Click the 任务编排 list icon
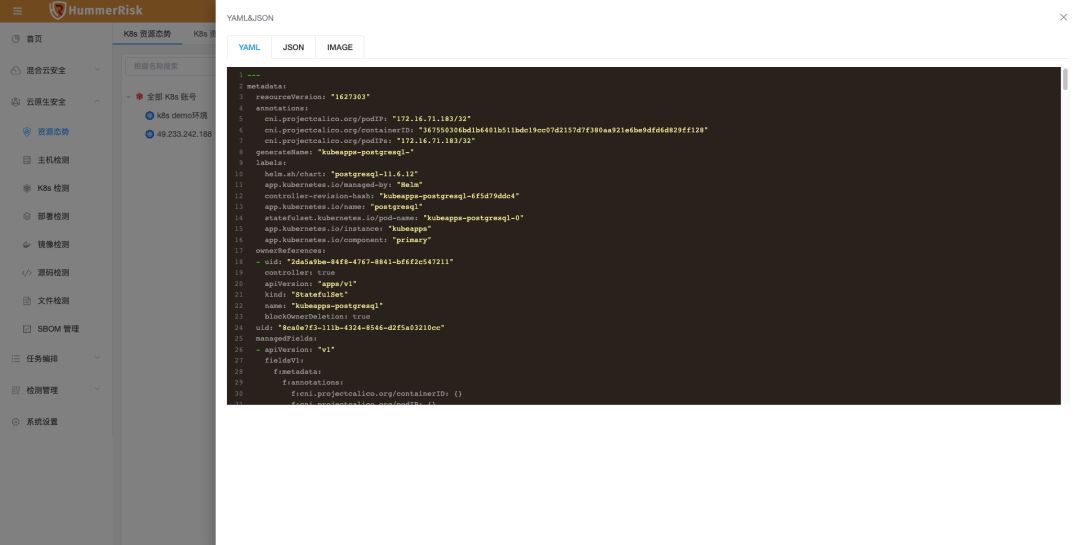This screenshot has width=1080, height=545. [x=16, y=359]
